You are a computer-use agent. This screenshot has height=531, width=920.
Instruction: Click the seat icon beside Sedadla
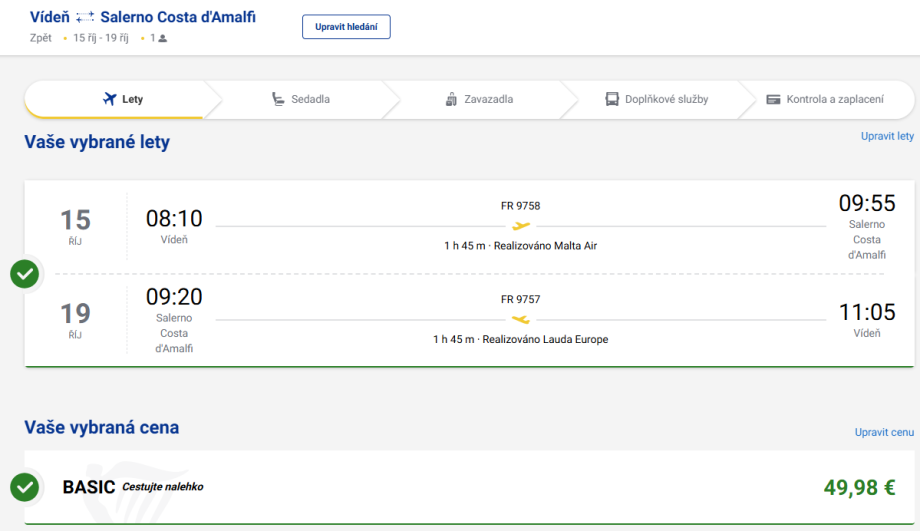point(278,99)
